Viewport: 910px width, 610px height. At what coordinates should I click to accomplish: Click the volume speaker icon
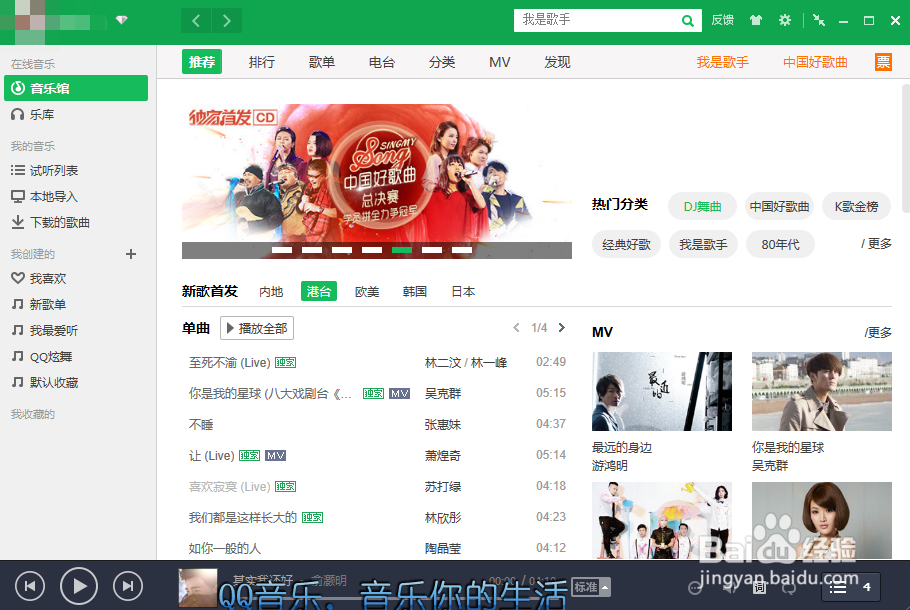tap(727, 588)
